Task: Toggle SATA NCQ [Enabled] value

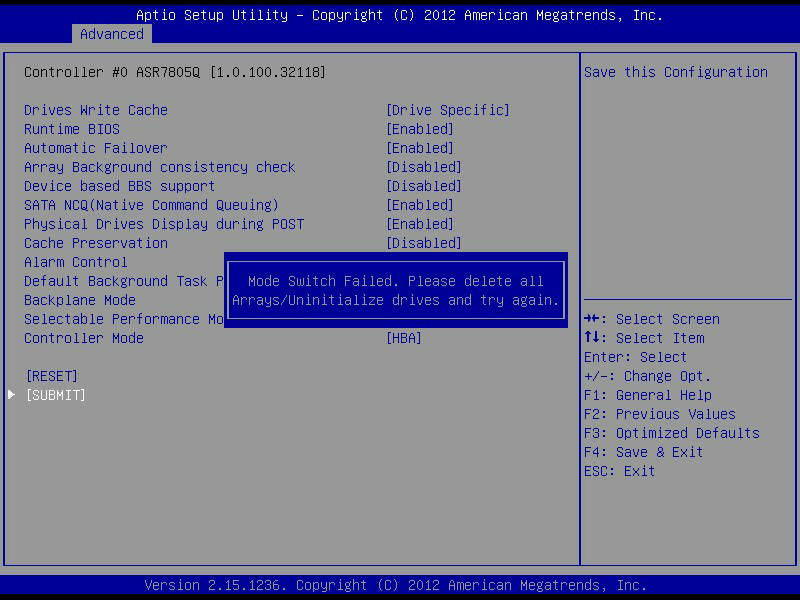Action: (x=420, y=205)
